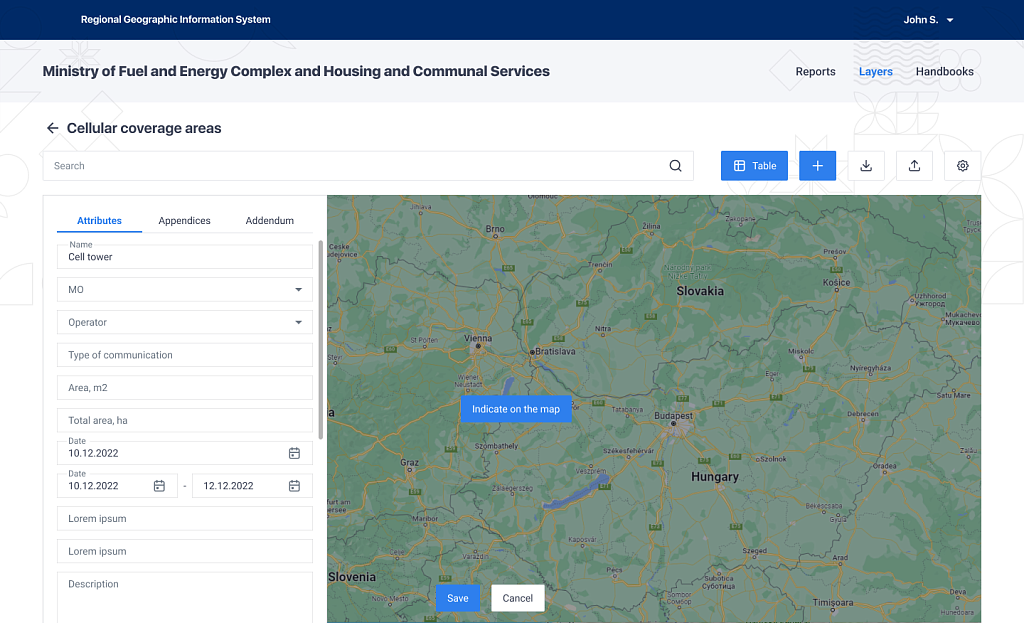1024x640 pixels.
Task: Open Reports in the top navigation
Action: 815,72
